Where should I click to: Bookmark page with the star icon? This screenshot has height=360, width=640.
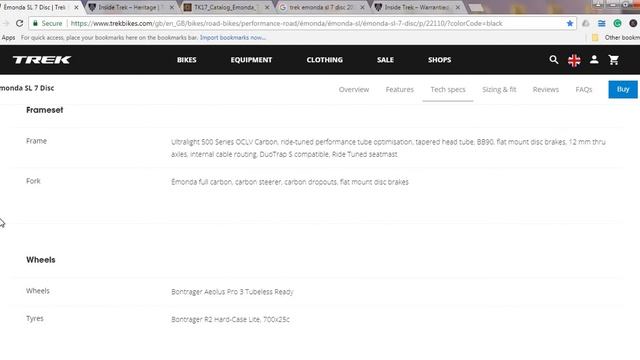pos(570,23)
